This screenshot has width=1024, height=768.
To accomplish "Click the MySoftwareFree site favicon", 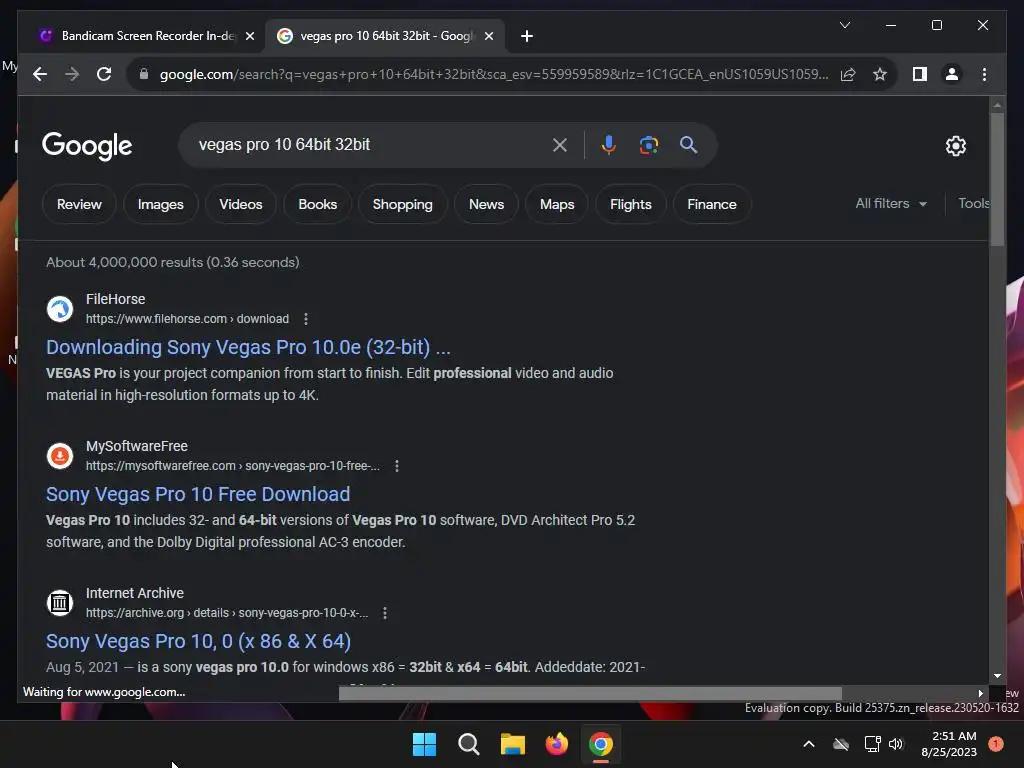I will pos(59,456).
